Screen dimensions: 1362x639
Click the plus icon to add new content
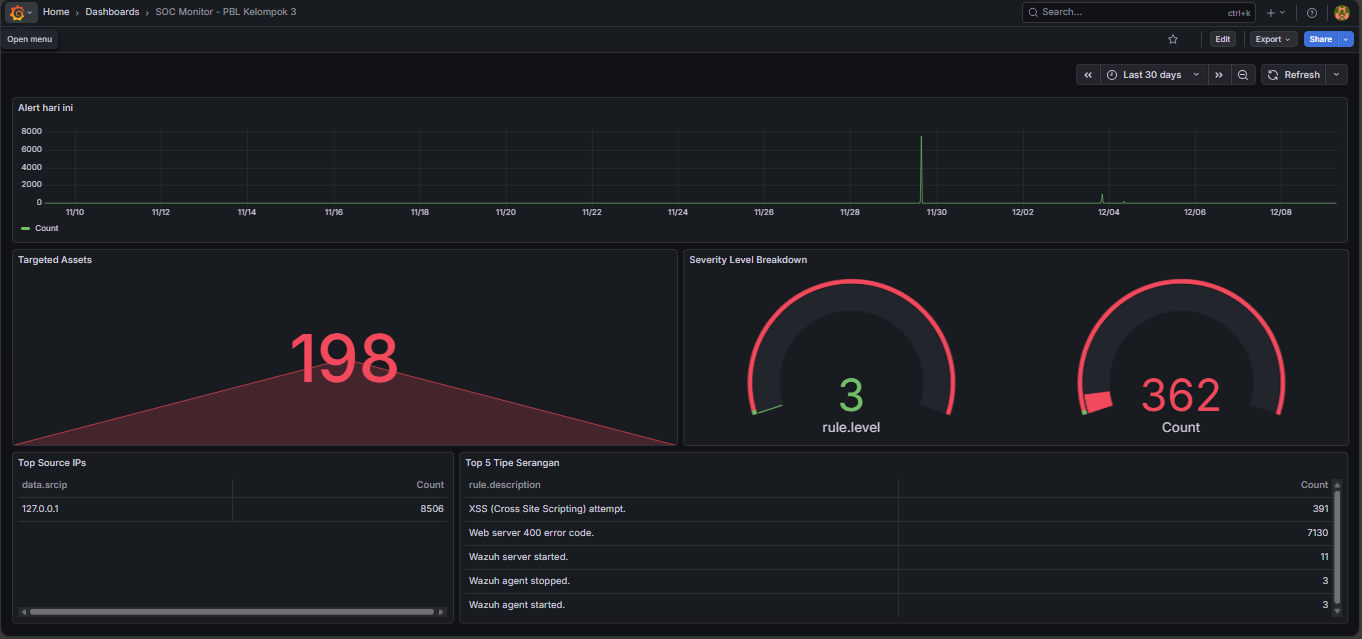(x=1270, y=12)
